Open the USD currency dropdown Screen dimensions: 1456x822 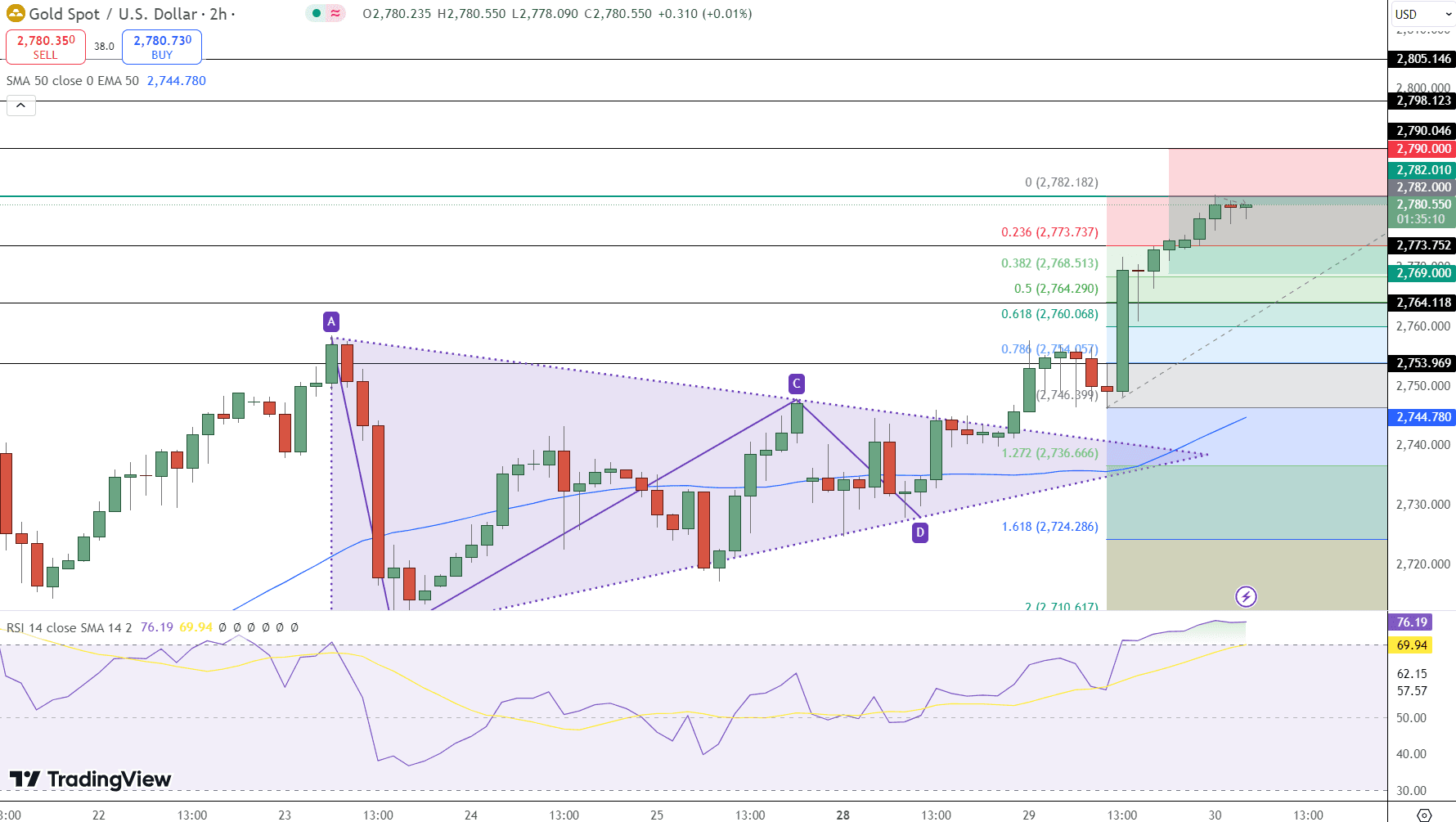click(1423, 14)
